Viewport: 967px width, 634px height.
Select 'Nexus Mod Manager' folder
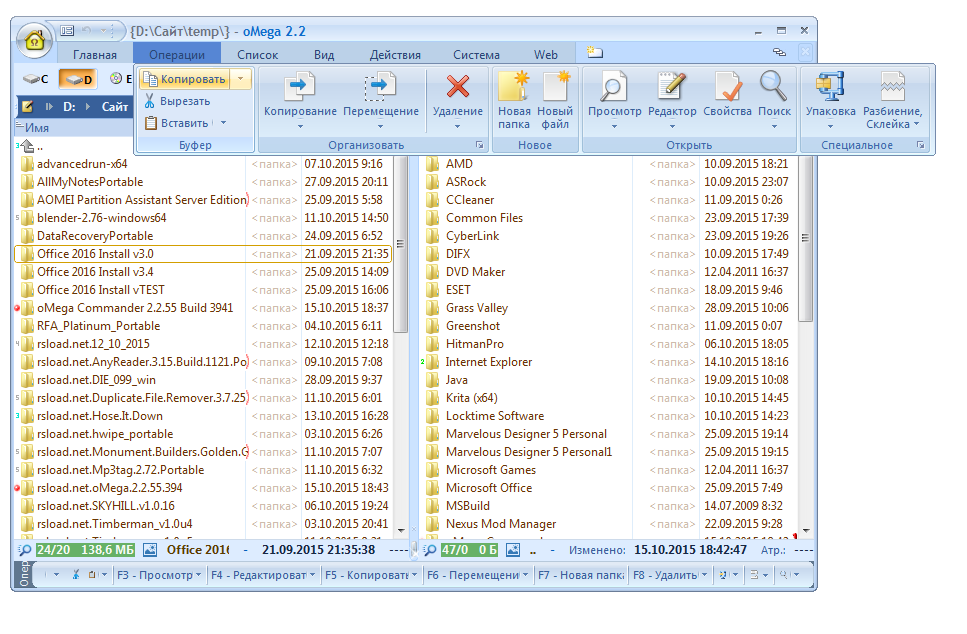pyautogui.click(x=607, y=524)
